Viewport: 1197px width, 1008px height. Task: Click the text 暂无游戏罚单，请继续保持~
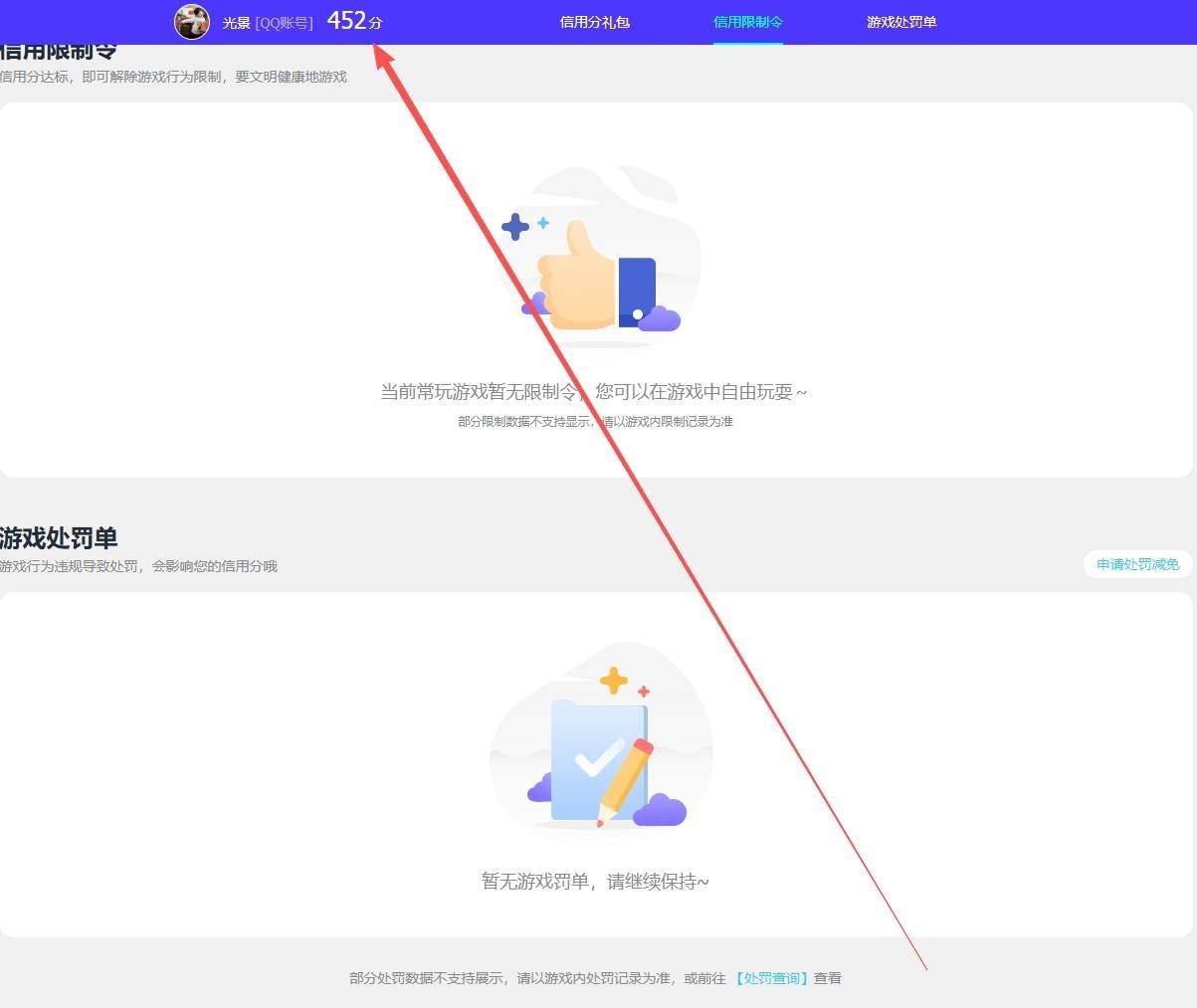click(x=595, y=882)
